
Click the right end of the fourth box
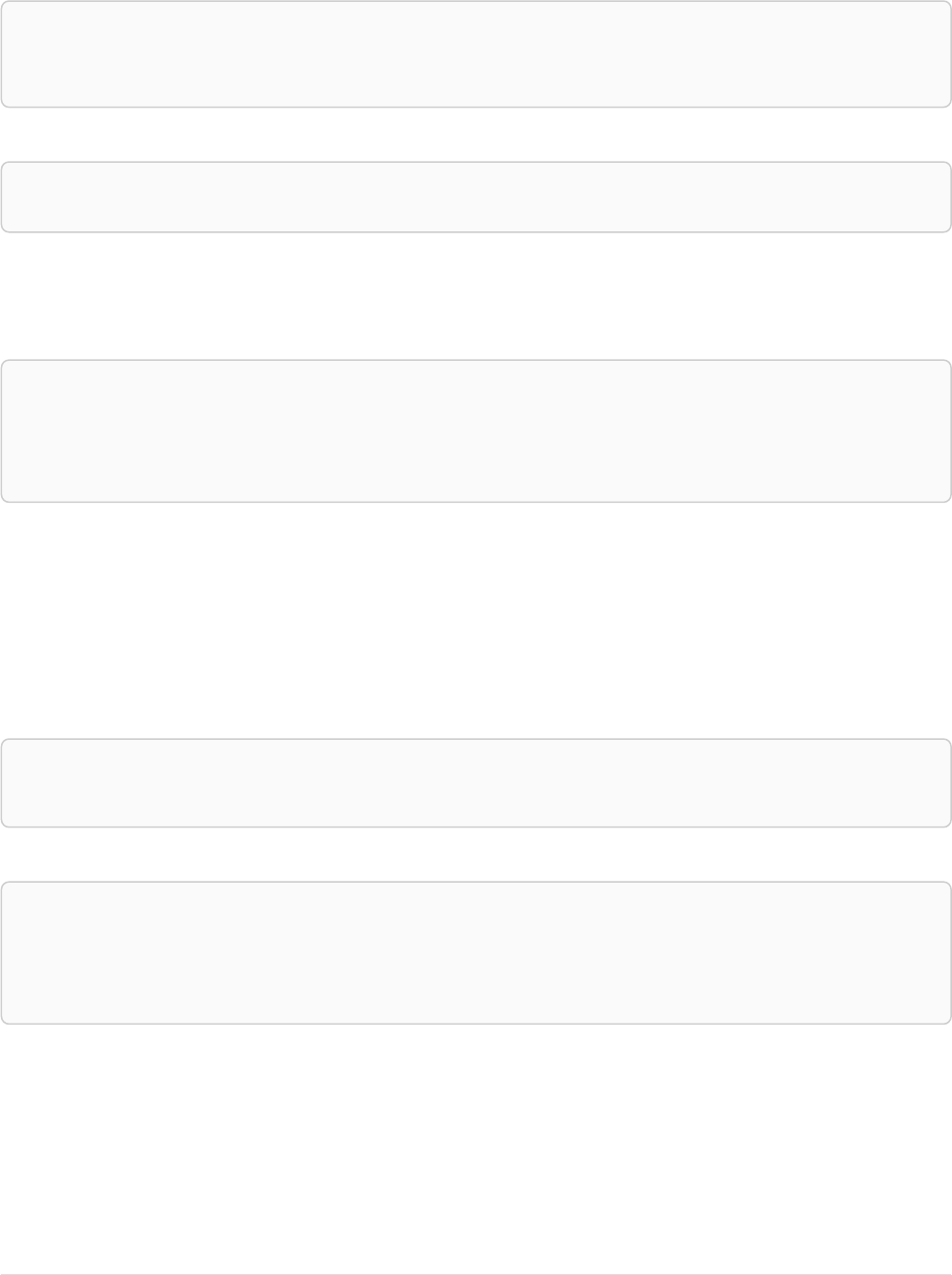pyautogui.click(x=948, y=783)
